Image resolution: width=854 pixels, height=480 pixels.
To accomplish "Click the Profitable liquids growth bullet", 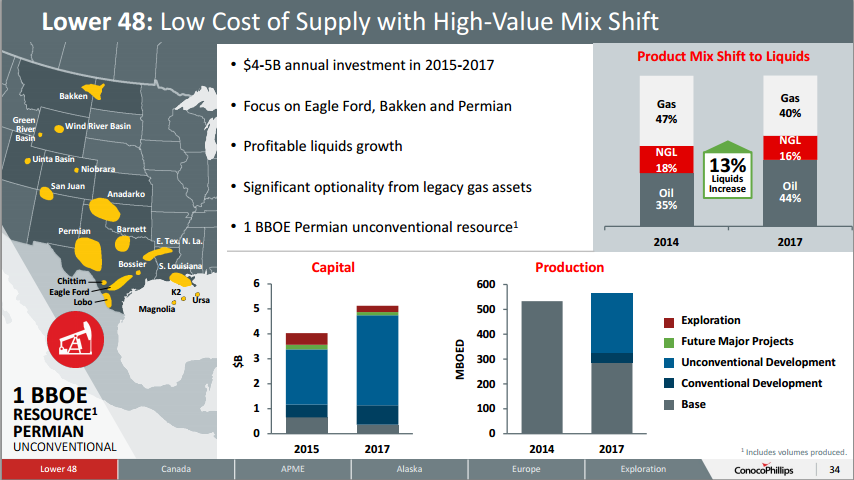I will point(322,147).
